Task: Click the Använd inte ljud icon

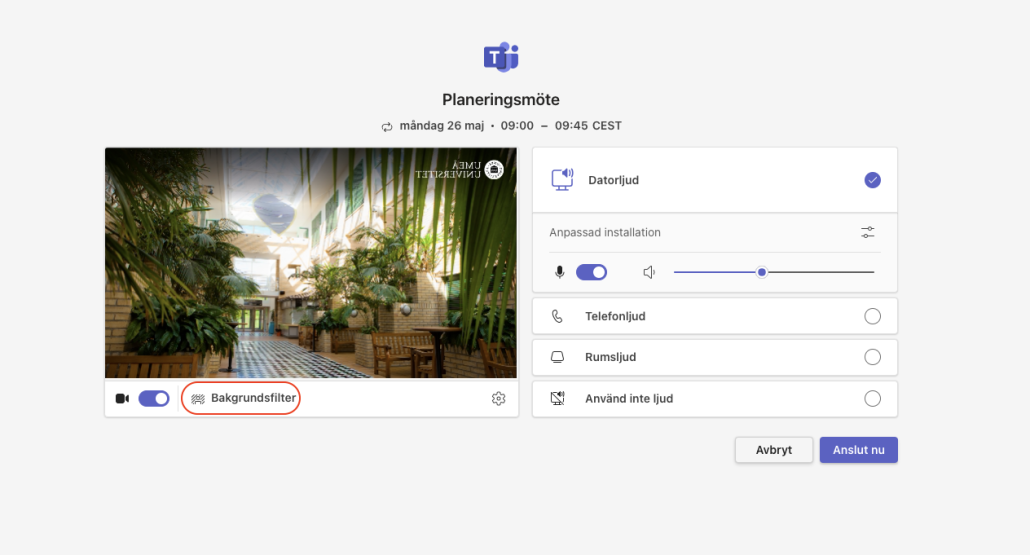Action: 557,398
